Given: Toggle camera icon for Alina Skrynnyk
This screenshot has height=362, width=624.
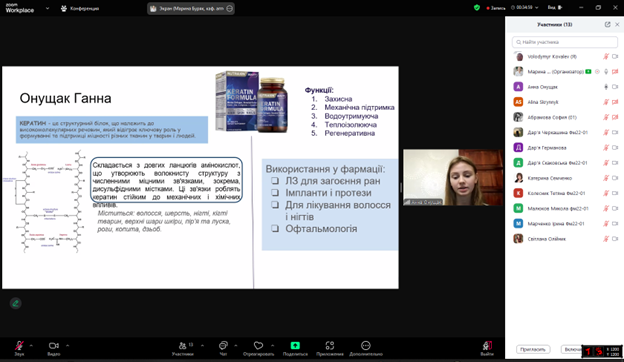Looking at the screenshot, I should (x=615, y=102).
